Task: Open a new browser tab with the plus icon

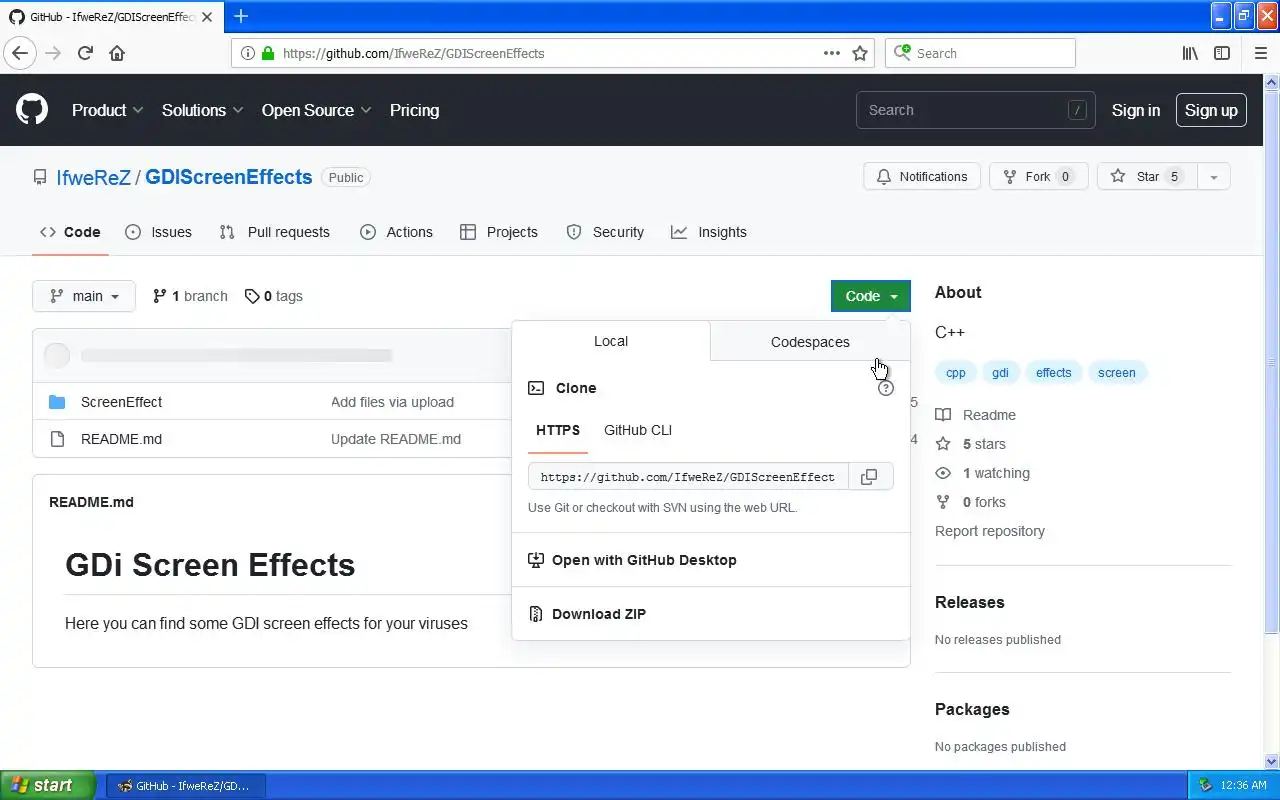Action: [x=241, y=16]
